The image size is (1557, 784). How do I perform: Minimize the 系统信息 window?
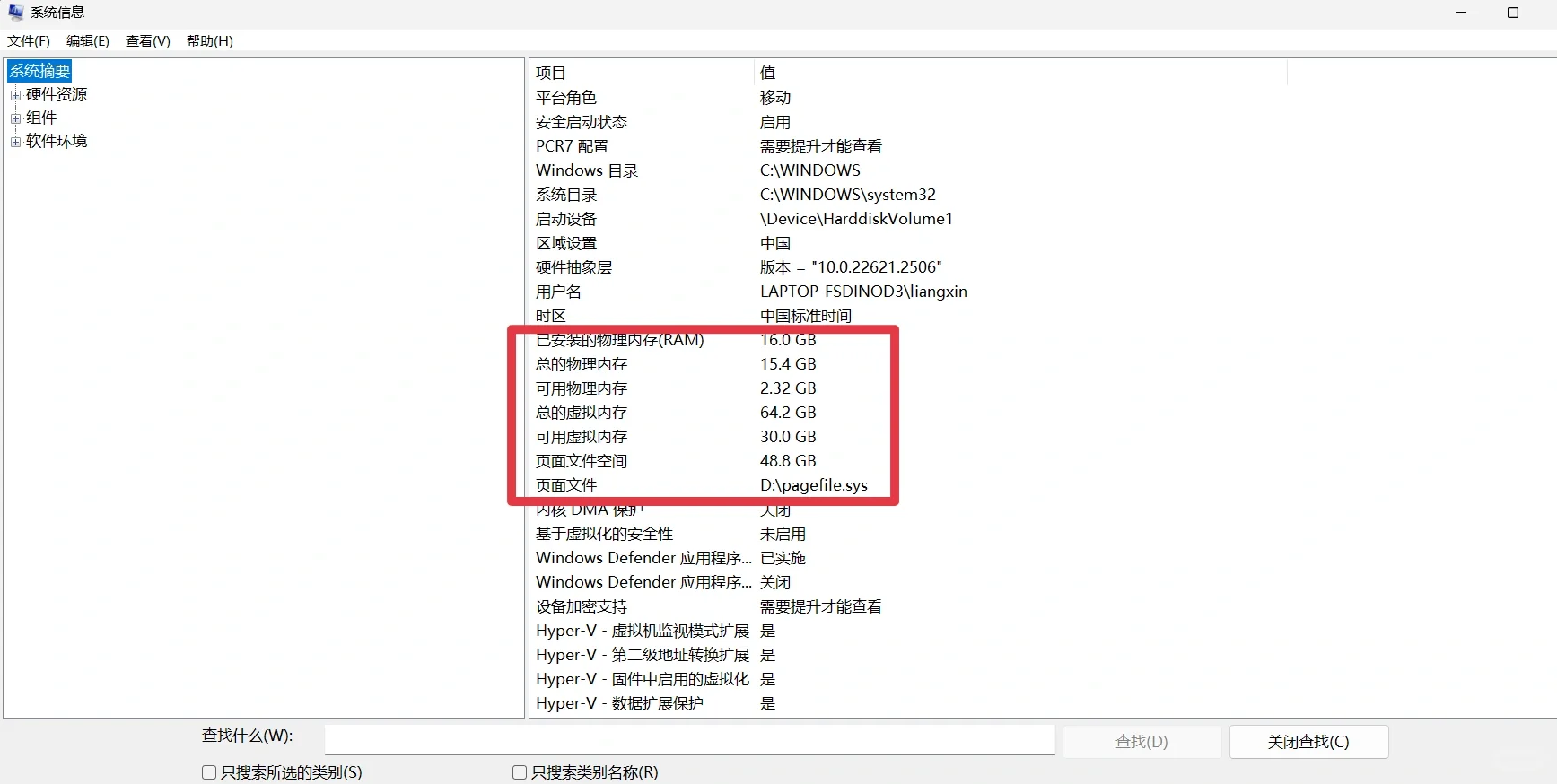tap(1461, 13)
